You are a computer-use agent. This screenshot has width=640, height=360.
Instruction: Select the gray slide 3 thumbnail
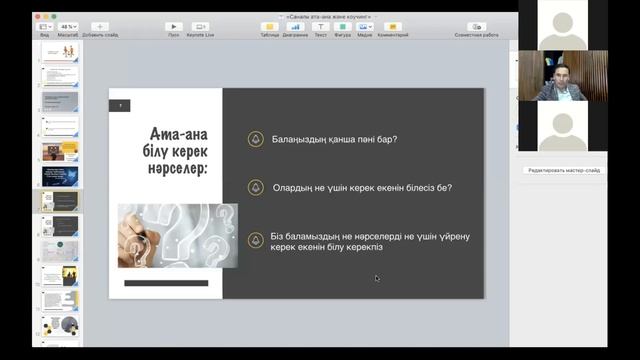point(60,102)
